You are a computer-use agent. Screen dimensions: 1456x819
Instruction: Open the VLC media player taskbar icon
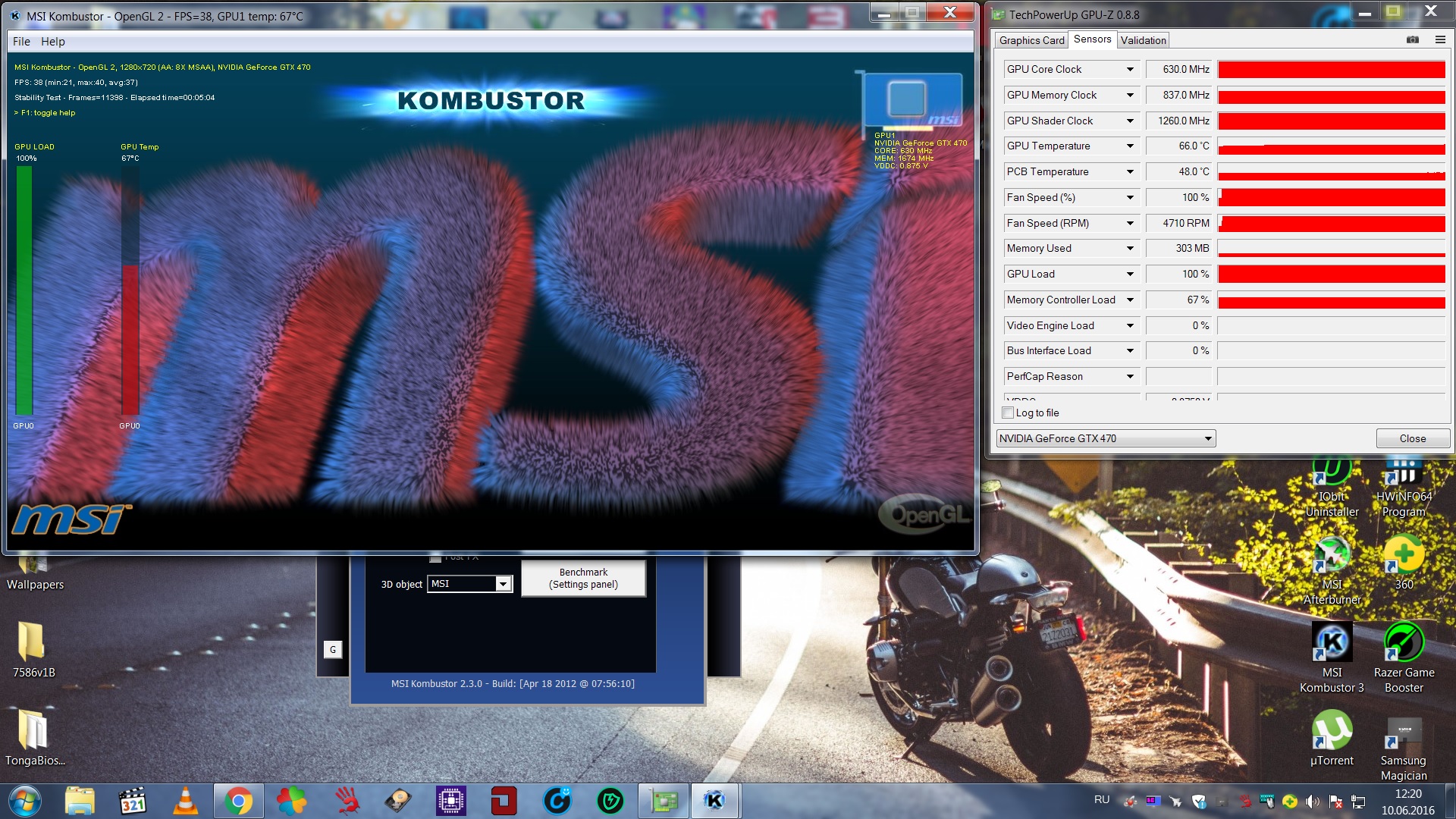pos(186,801)
